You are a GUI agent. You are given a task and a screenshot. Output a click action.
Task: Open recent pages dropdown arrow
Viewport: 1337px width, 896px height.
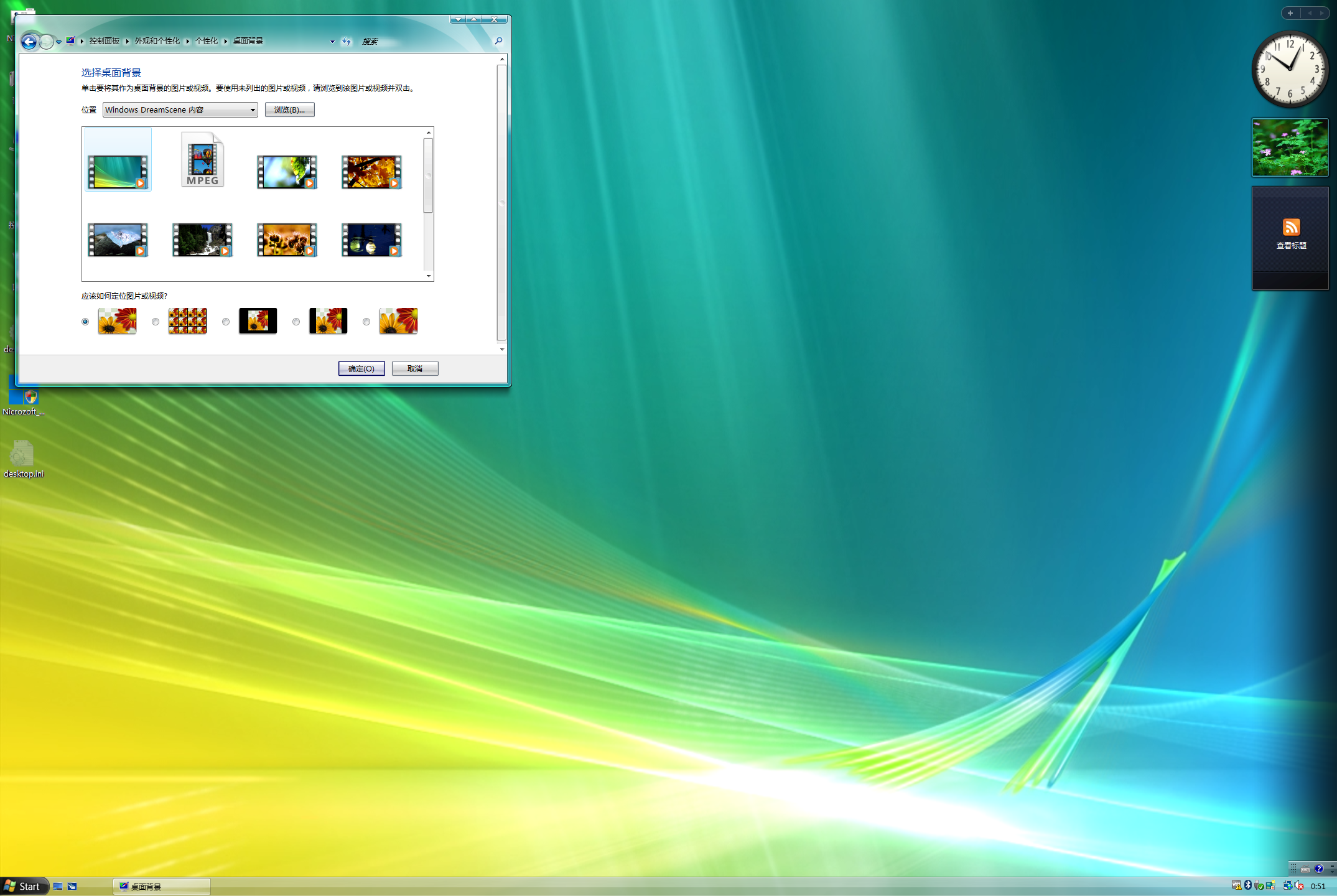[58, 42]
